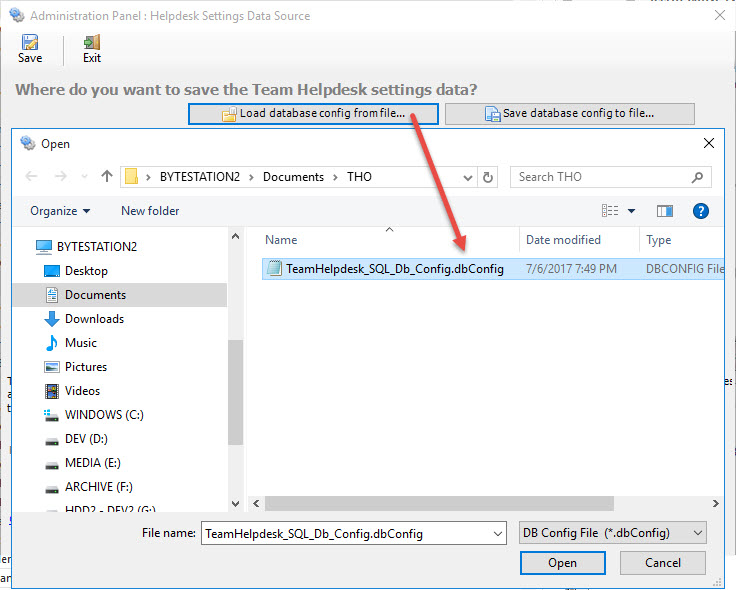Viewport: 736px width, 590px height.
Task: Go up one folder level arrow
Action: [107, 177]
